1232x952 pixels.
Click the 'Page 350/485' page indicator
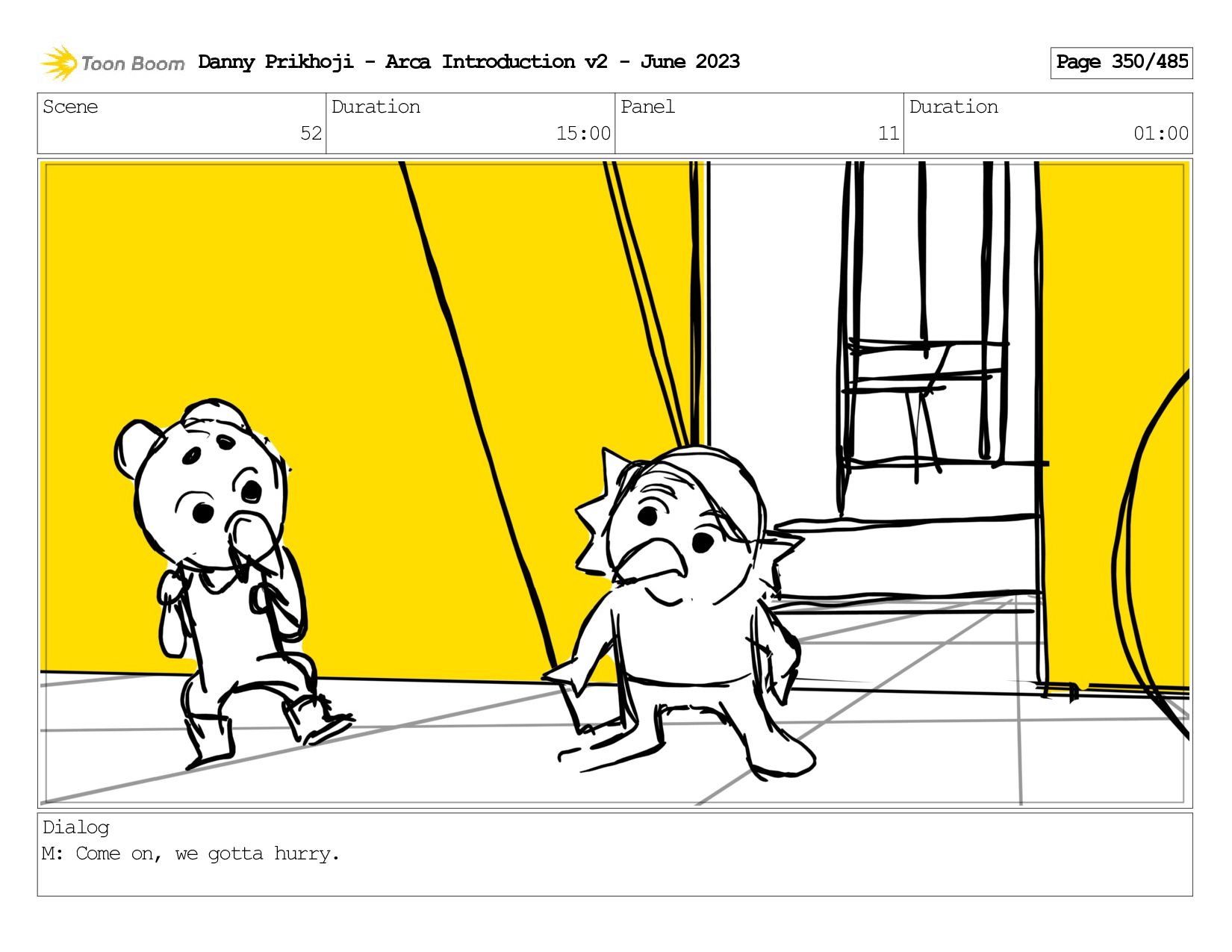1121,63
